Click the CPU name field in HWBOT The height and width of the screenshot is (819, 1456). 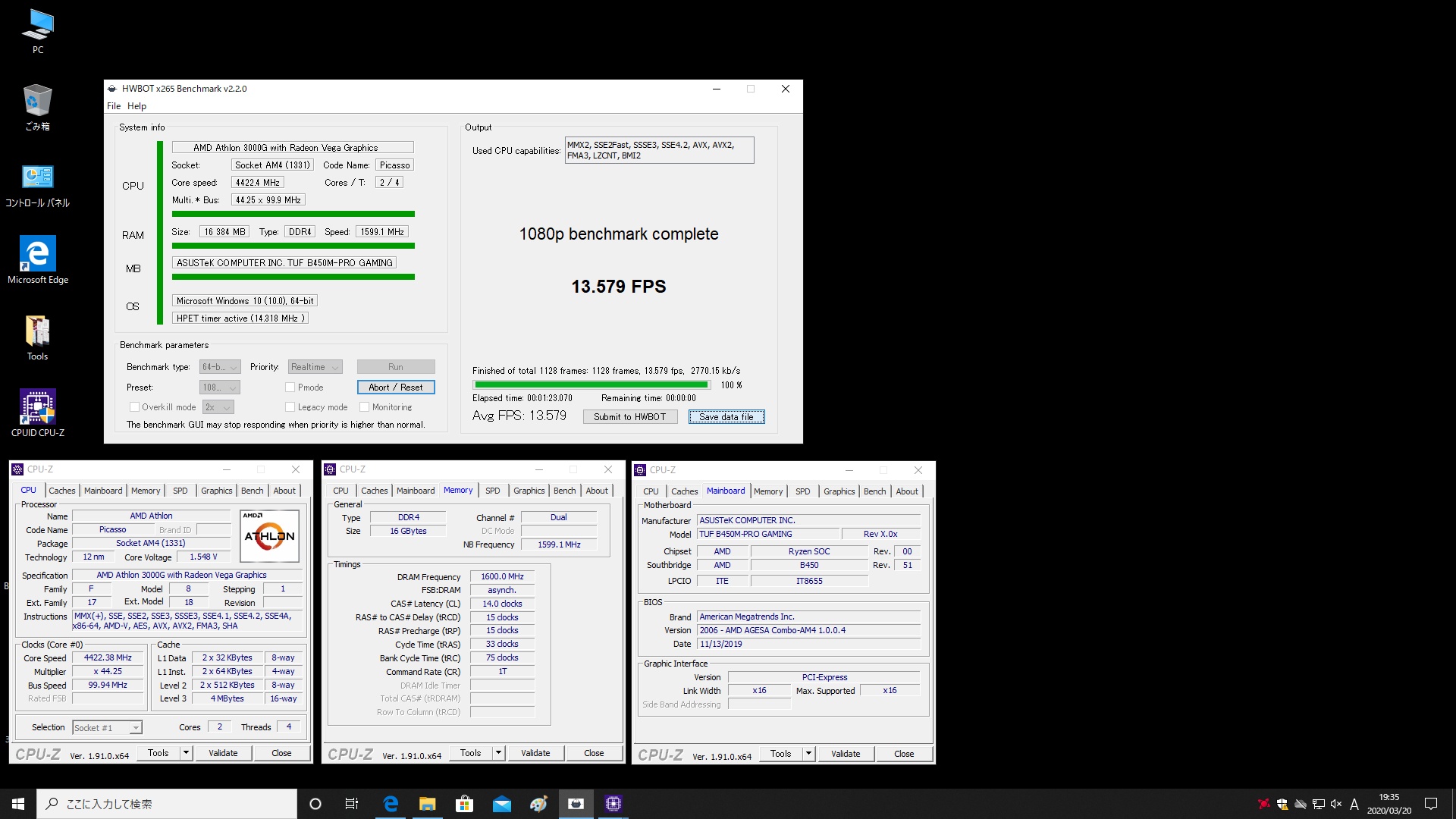(x=293, y=148)
